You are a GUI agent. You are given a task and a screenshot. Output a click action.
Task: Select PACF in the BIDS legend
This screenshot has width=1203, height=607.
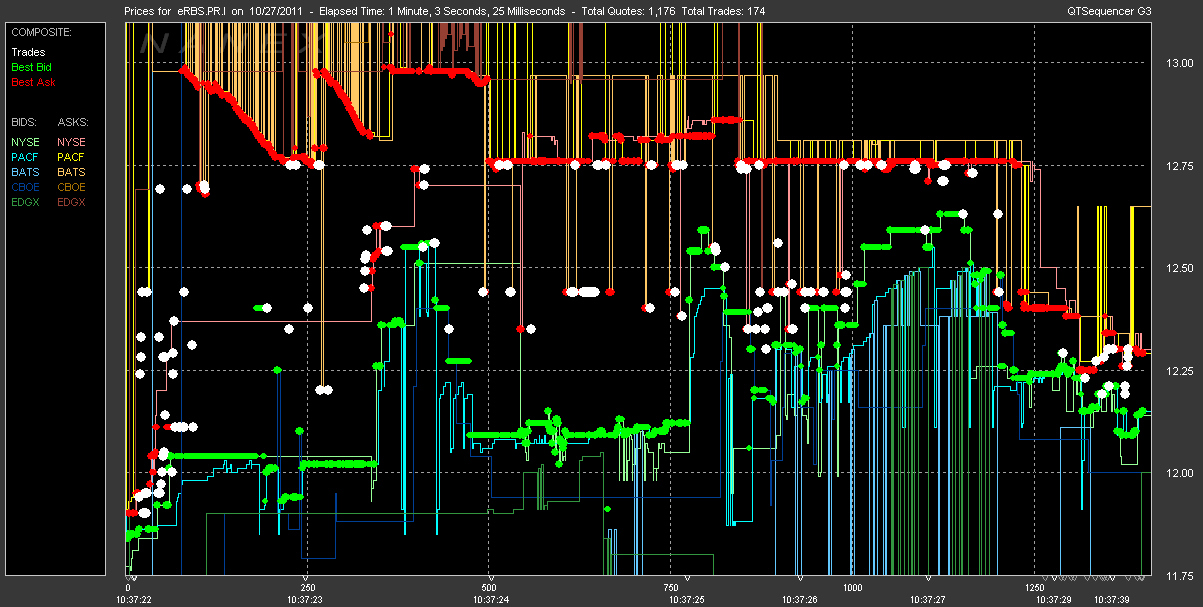[x=25, y=157]
